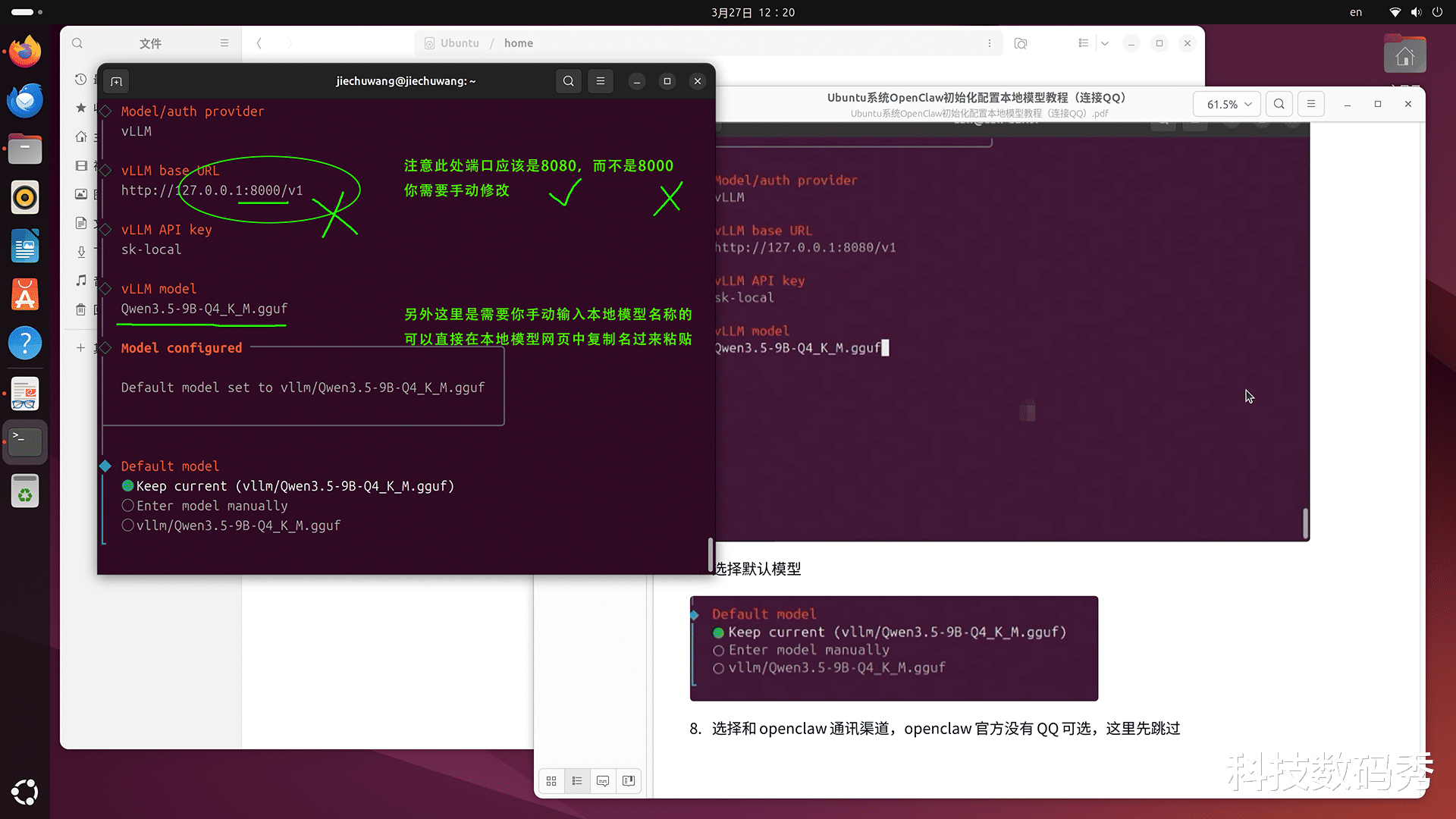Viewport: 1456px width, 819px height.
Task: Click the new terminal tab icon
Action: coord(116,81)
